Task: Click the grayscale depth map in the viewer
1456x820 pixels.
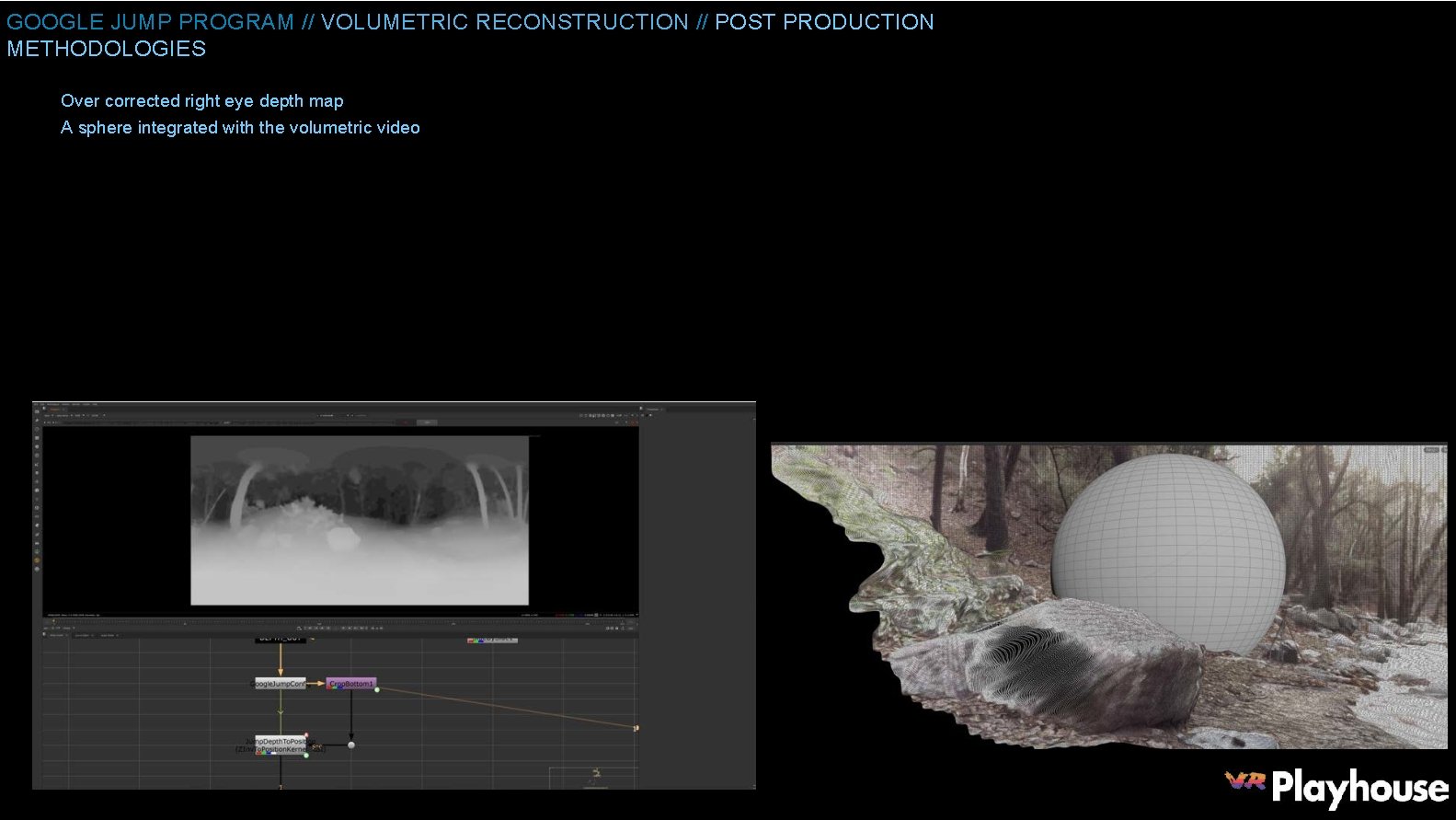Action: point(360,520)
